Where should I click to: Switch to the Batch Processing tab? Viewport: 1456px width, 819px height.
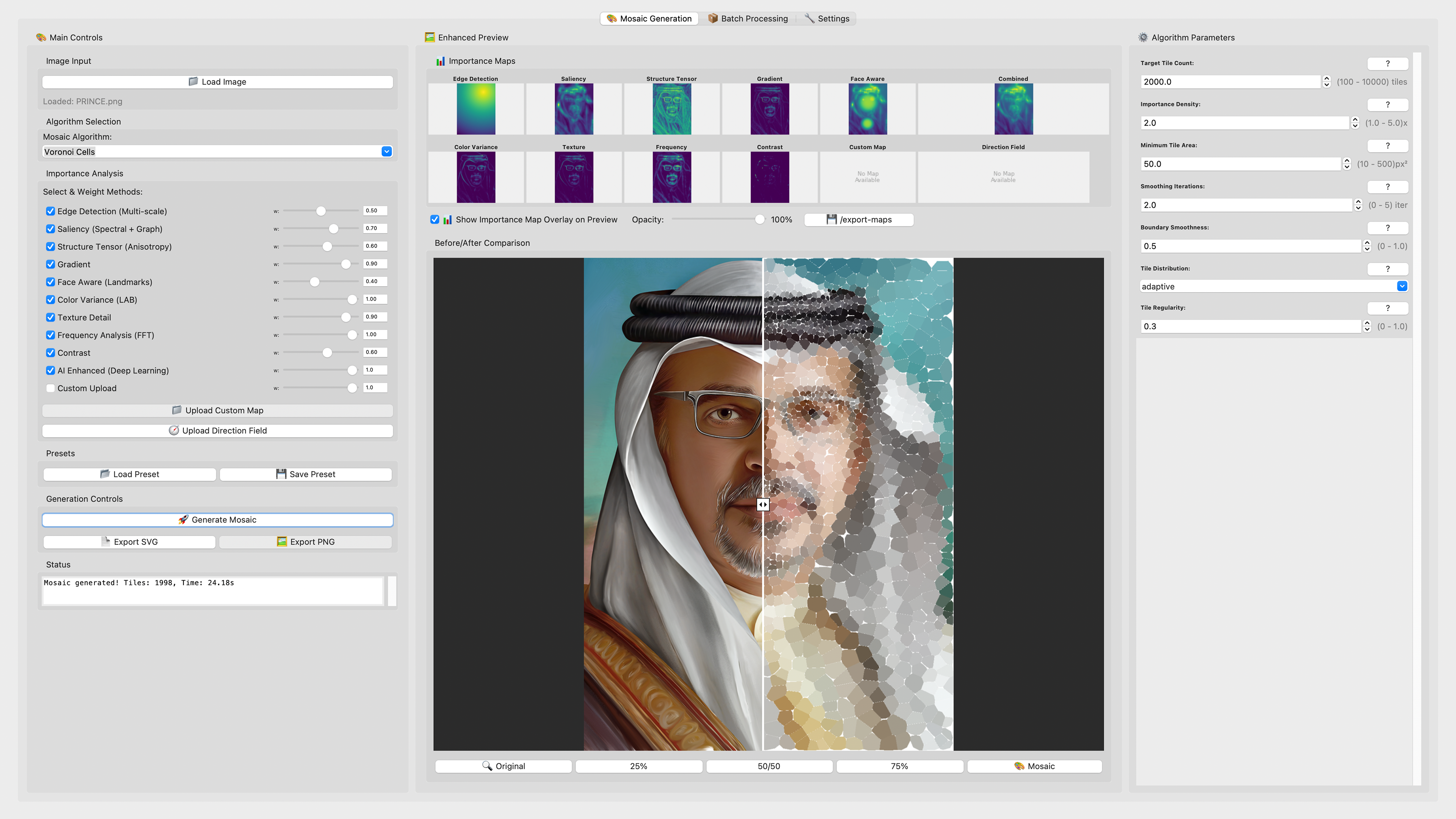(747, 19)
